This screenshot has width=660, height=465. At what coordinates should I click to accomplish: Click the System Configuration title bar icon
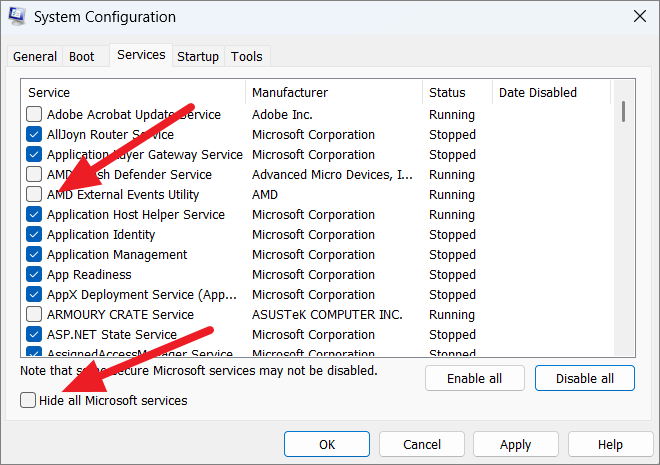tap(18, 17)
